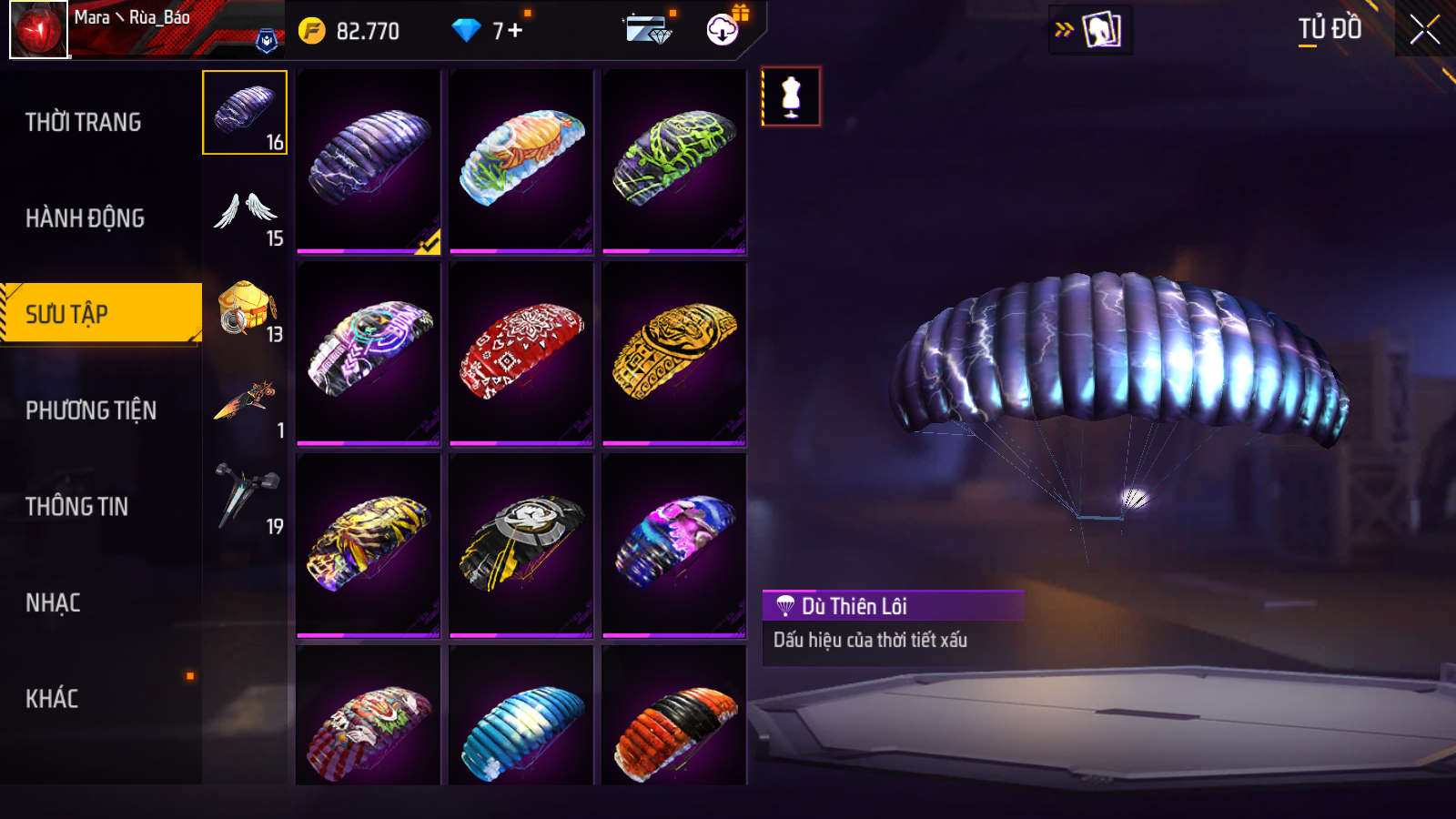Open the diamond card top-up icon

pos(649,29)
